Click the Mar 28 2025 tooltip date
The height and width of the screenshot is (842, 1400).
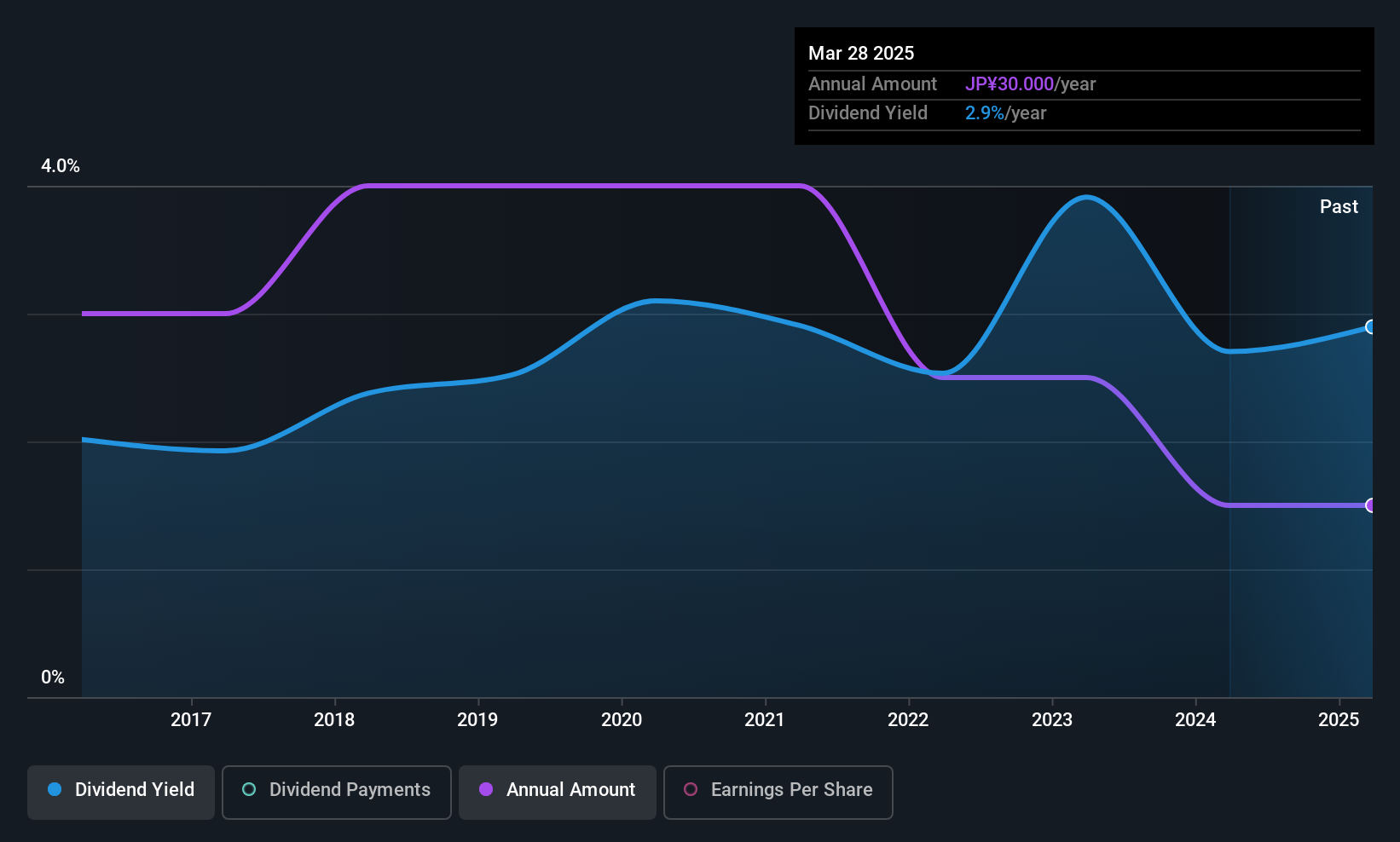click(x=861, y=54)
